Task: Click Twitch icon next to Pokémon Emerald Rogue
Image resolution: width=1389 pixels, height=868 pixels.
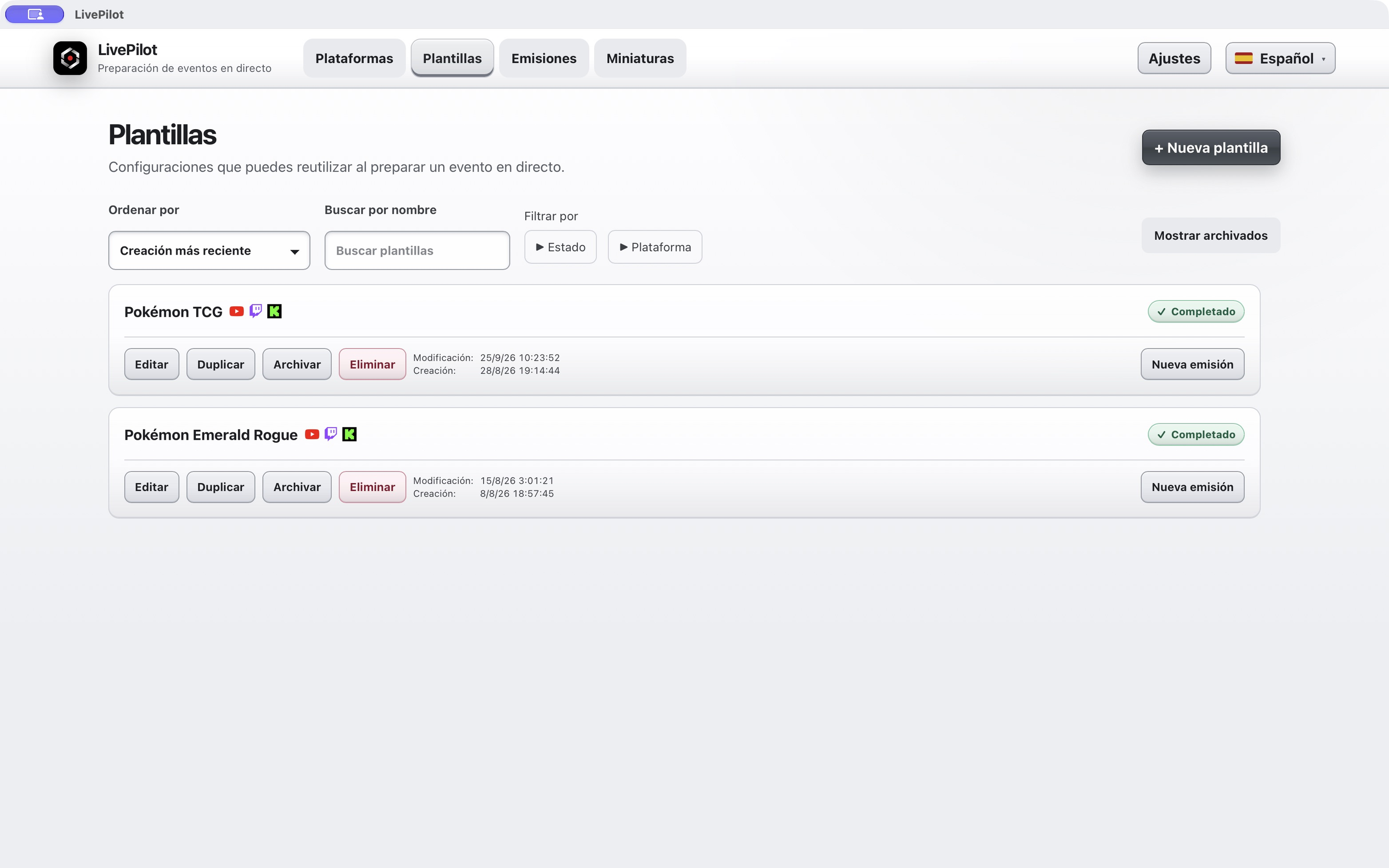Action: pyautogui.click(x=330, y=434)
